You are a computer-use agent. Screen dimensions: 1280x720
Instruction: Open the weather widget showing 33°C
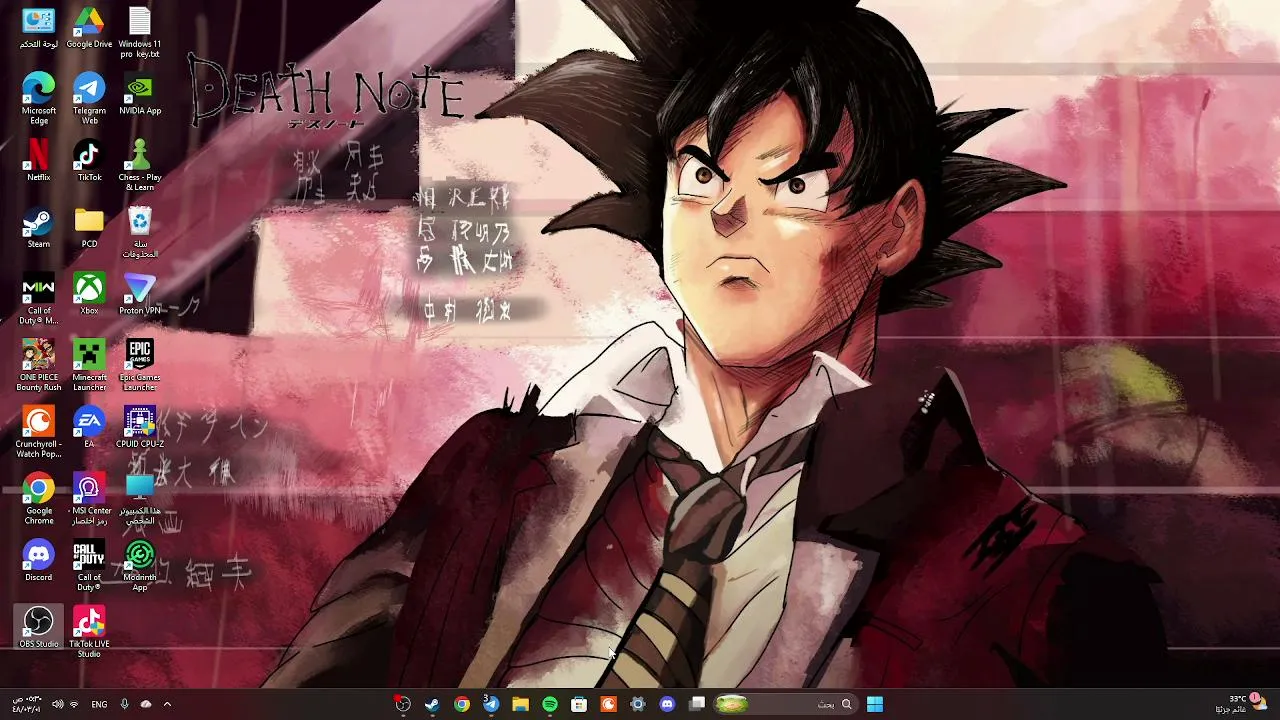tap(1240, 704)
